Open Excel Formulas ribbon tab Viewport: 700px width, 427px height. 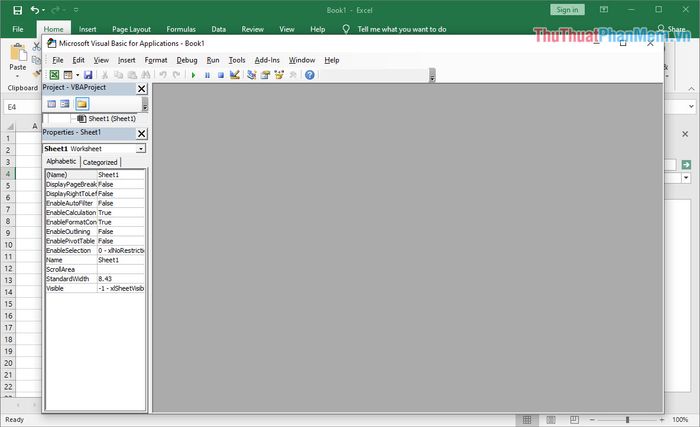[x=181, y=29]
